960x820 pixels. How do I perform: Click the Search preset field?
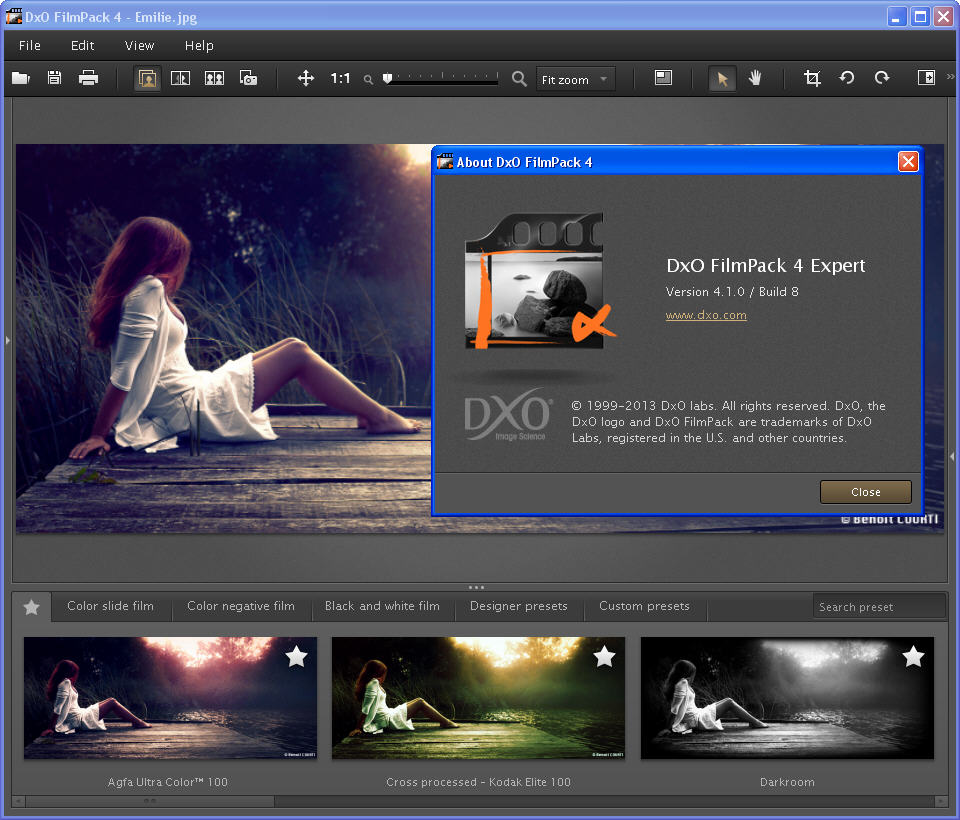click(879, 607)
